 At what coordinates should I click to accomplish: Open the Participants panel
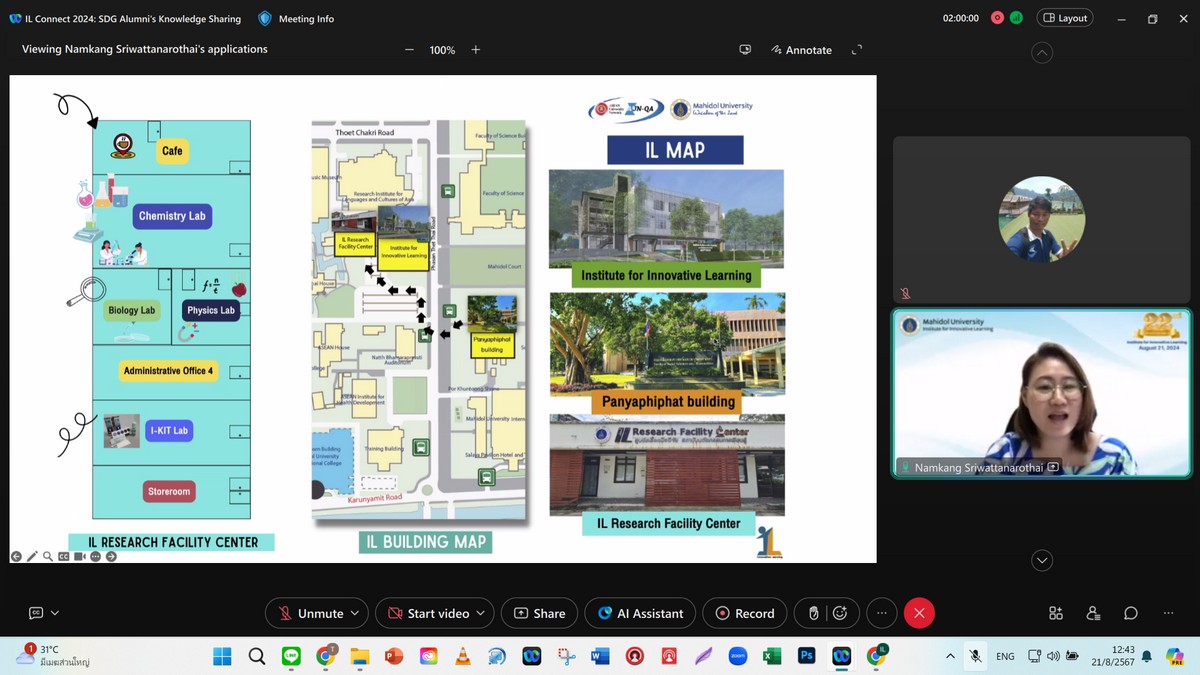point(1093,613)
